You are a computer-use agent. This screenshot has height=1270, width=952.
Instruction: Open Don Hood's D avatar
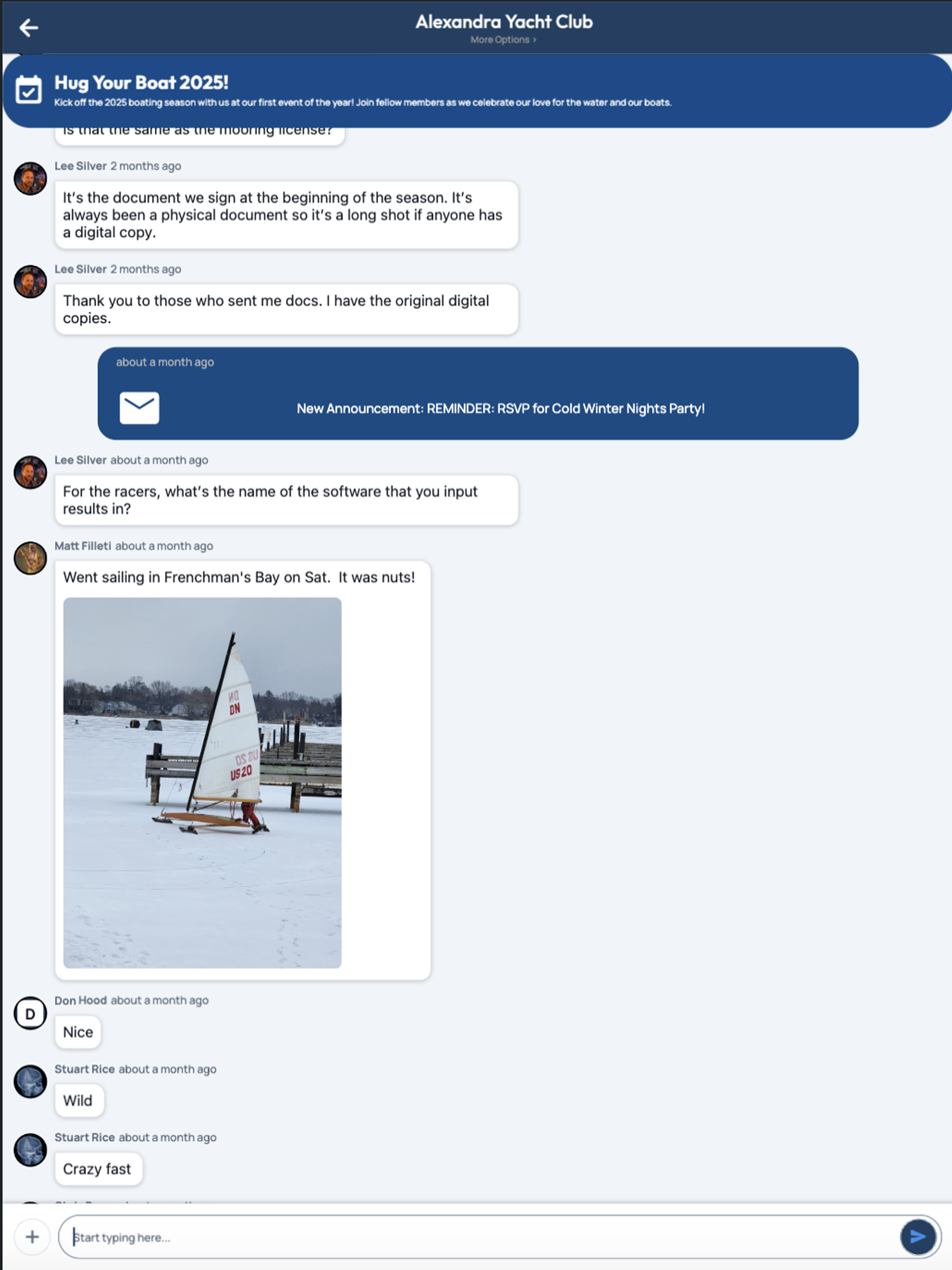click(x=30, y=1014)
